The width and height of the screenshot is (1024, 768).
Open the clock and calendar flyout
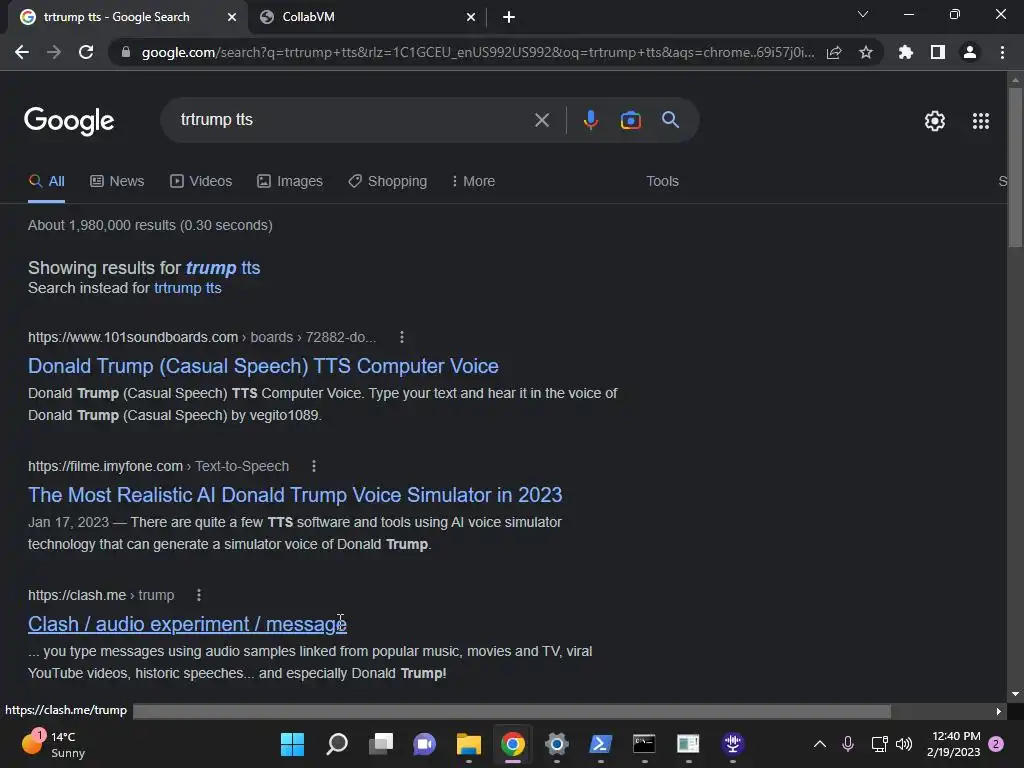953,744
